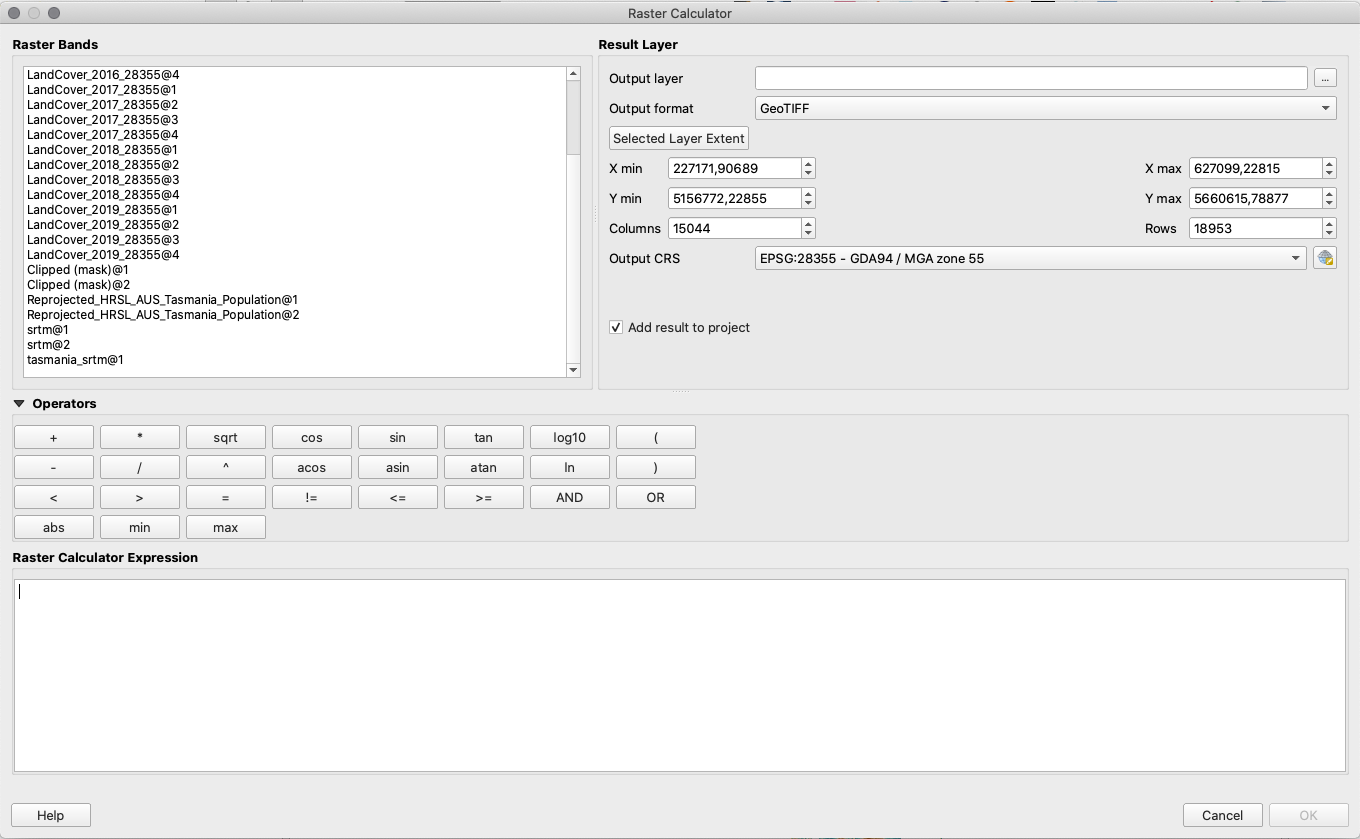Click the X min spinner arrows
The image size is (1360, 839).
(x=808, y=168)
